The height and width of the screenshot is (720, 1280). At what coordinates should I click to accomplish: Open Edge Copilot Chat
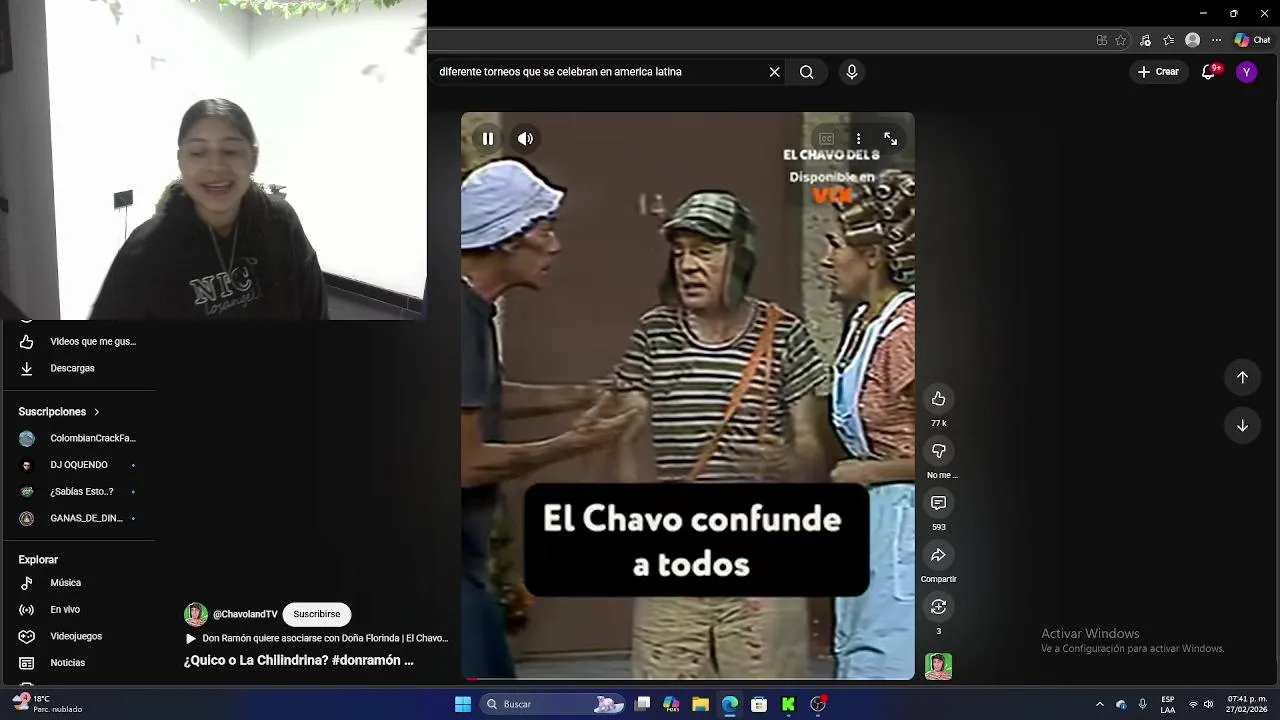pos(1252,40)
